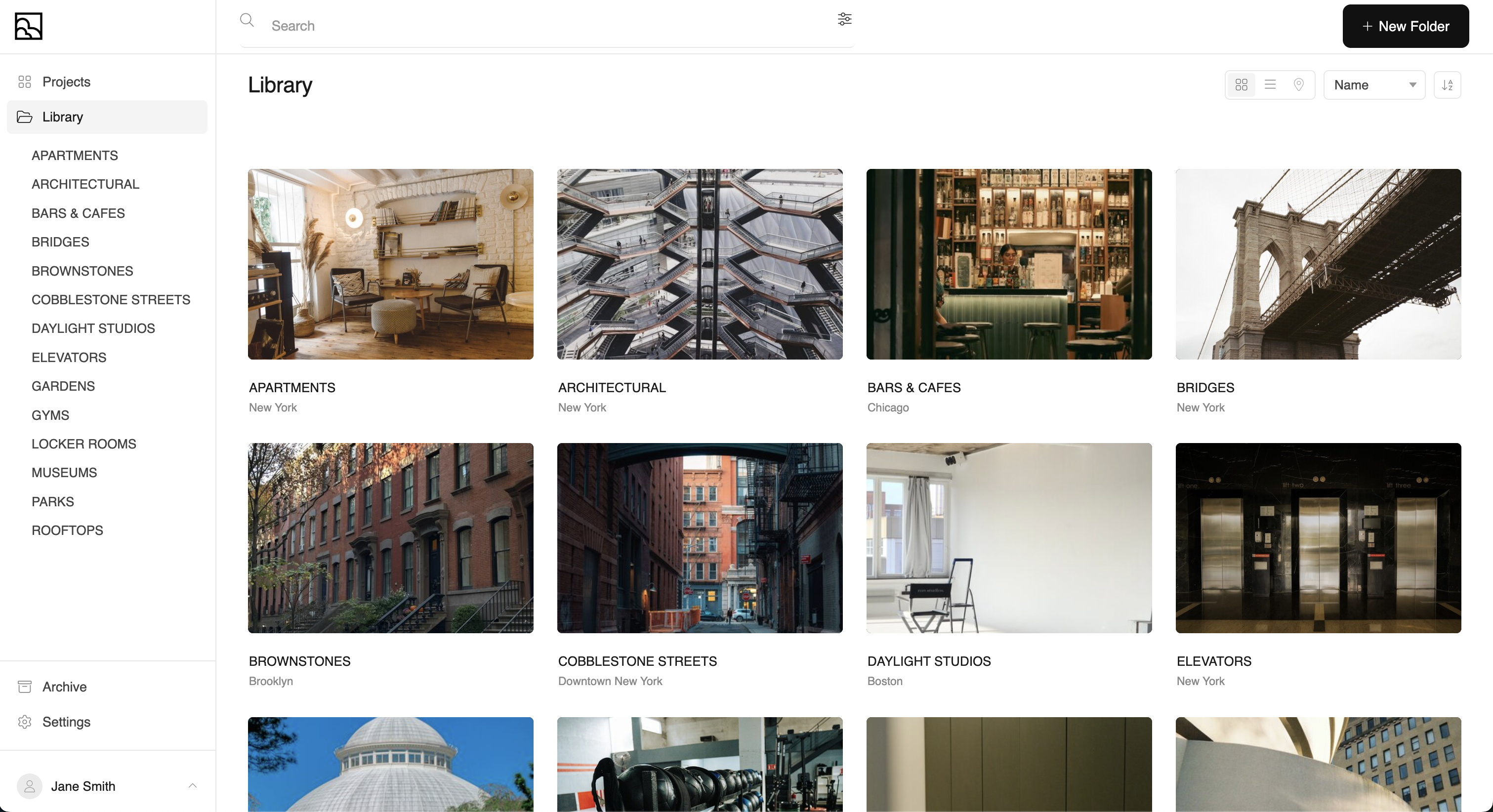This screenshot has height=812, width=1493.
Task: Click the Projects grid icon
Action: coord(24,81)
